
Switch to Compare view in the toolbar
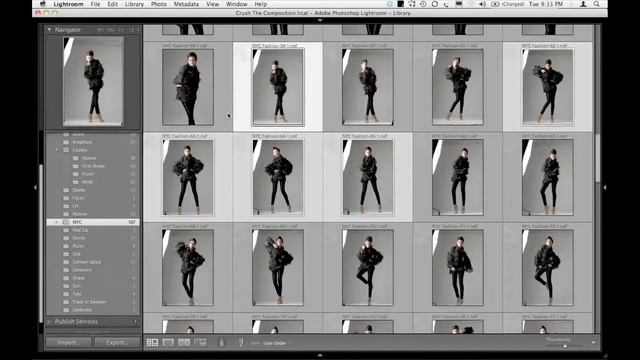(184, 342)
